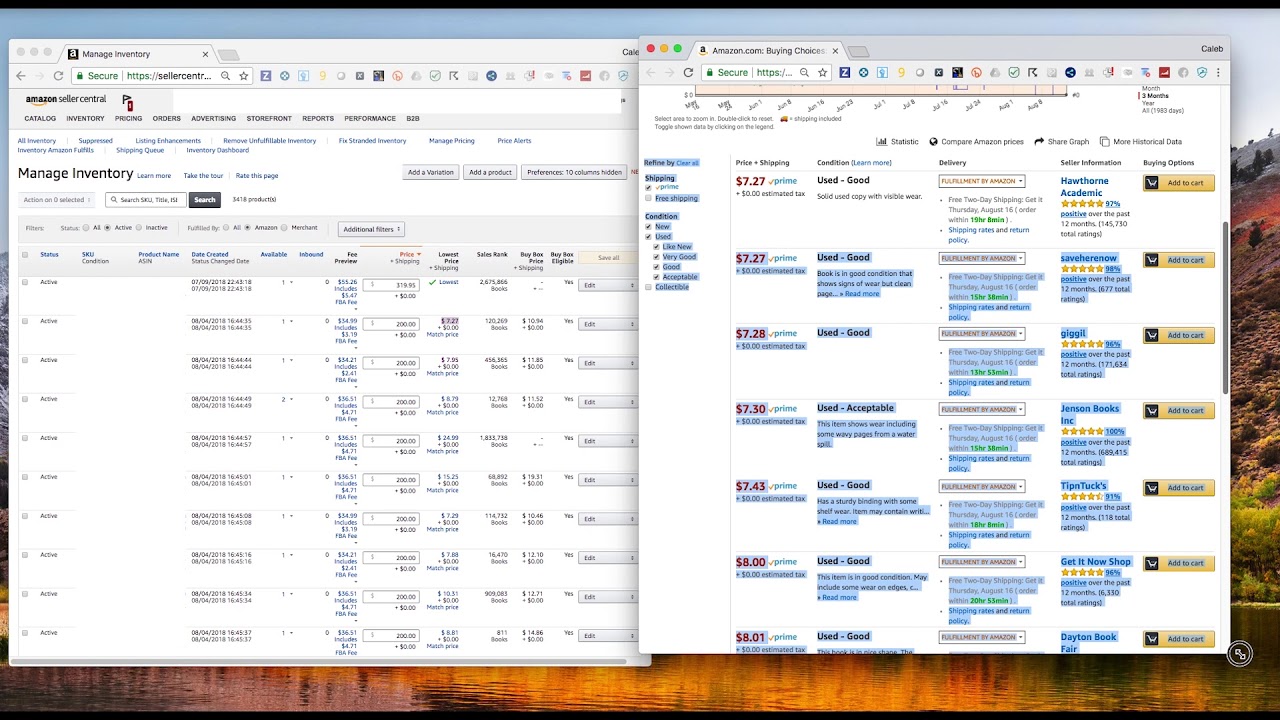Open the Additional filters dropdown
Screen dimensions: 1280x720
coord(371,229)
